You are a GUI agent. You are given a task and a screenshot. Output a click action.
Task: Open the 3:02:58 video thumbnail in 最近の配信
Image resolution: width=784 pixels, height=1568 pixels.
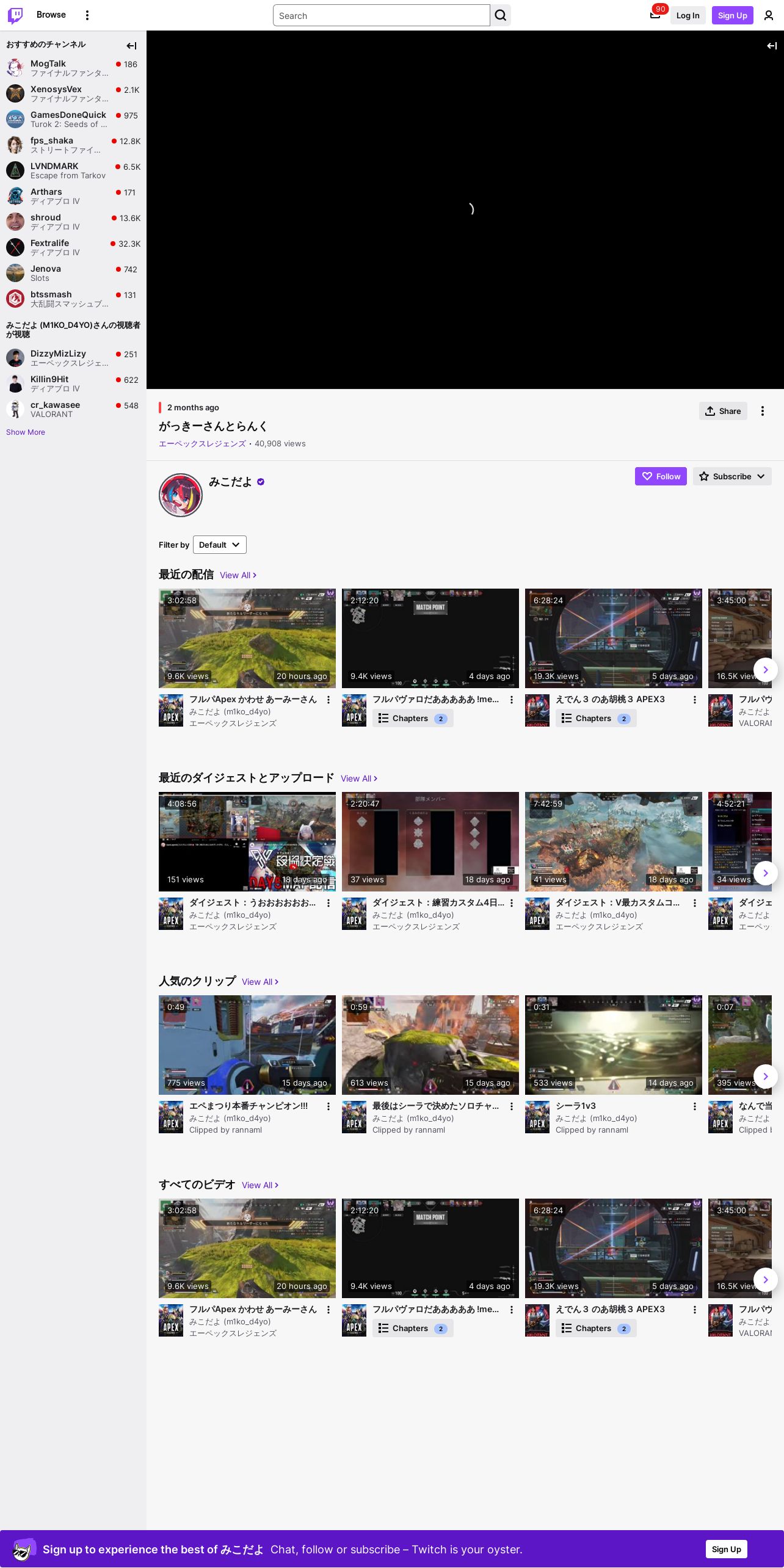(x=247, y=638)
